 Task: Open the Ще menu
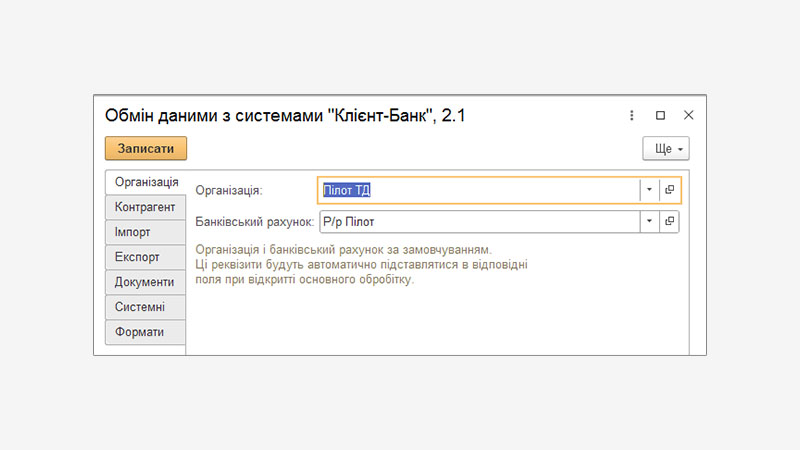coord(665,148)
